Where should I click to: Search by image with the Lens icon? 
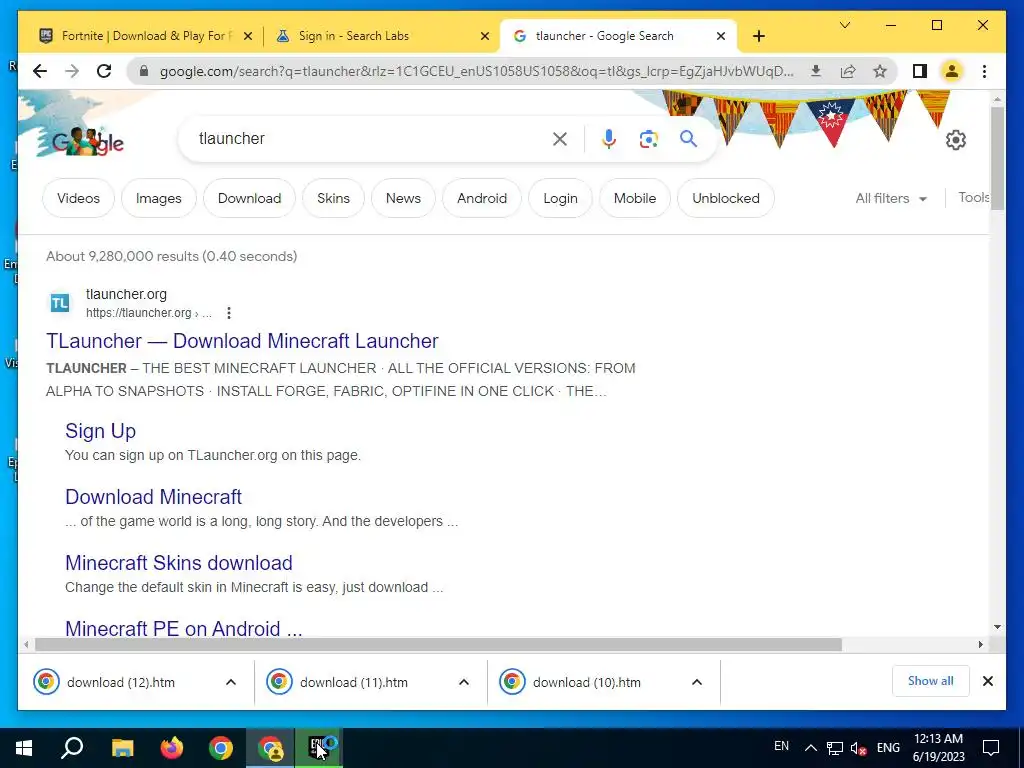tap(648, 138)
